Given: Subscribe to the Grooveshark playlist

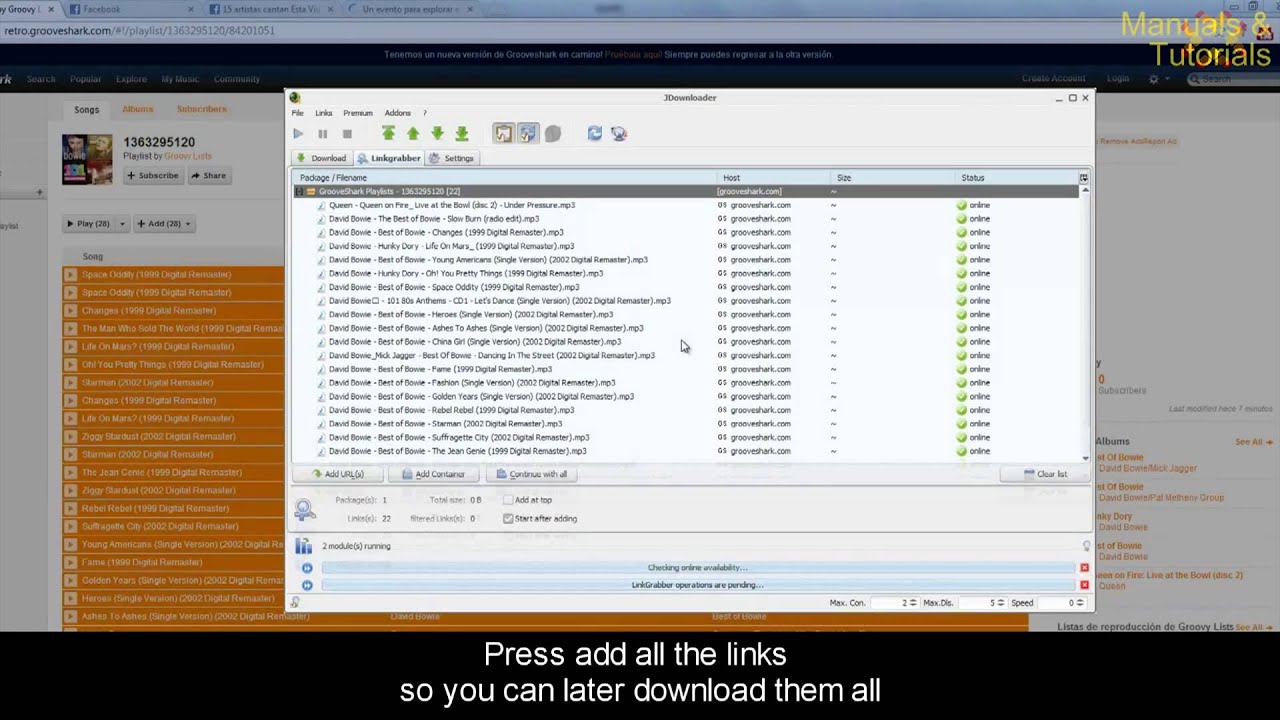Looking at the screenshot, I should coord(153,175).
